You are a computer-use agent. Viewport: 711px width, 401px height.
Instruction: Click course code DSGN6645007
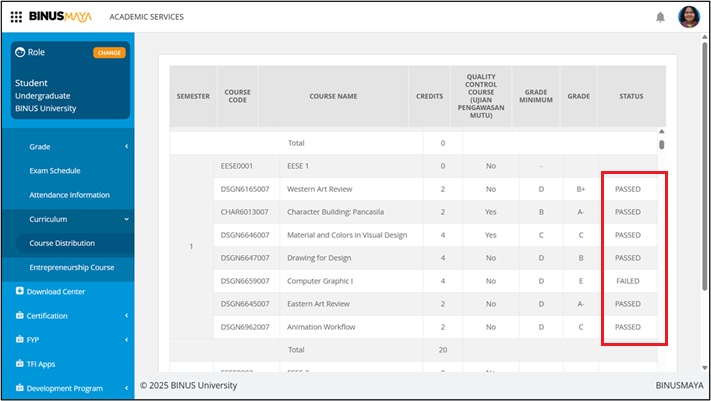pyautogui.click(x=245, y=304)
